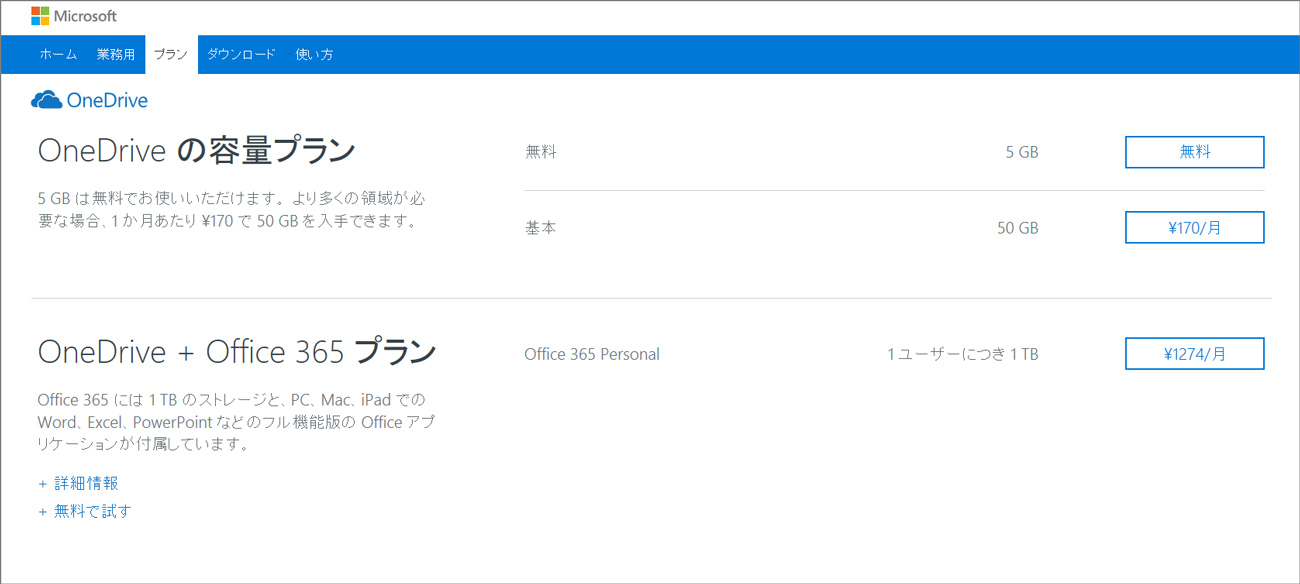This screenshot has width=1300, height=584.
Task: Click the paragraph starting 'Office 365 には 1 TB'
Action: point(237,421)
